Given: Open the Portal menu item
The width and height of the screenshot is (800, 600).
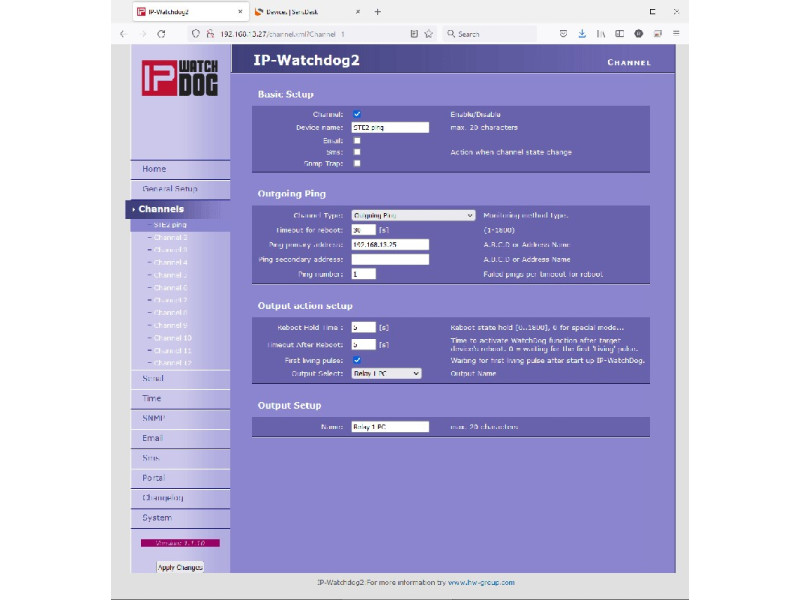Looking at the screenshot, I should coord(181,478).
